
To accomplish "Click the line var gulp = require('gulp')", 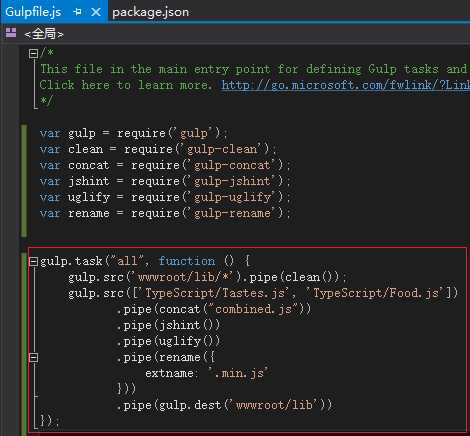I will pyautogui.click(x=134, y=133).
